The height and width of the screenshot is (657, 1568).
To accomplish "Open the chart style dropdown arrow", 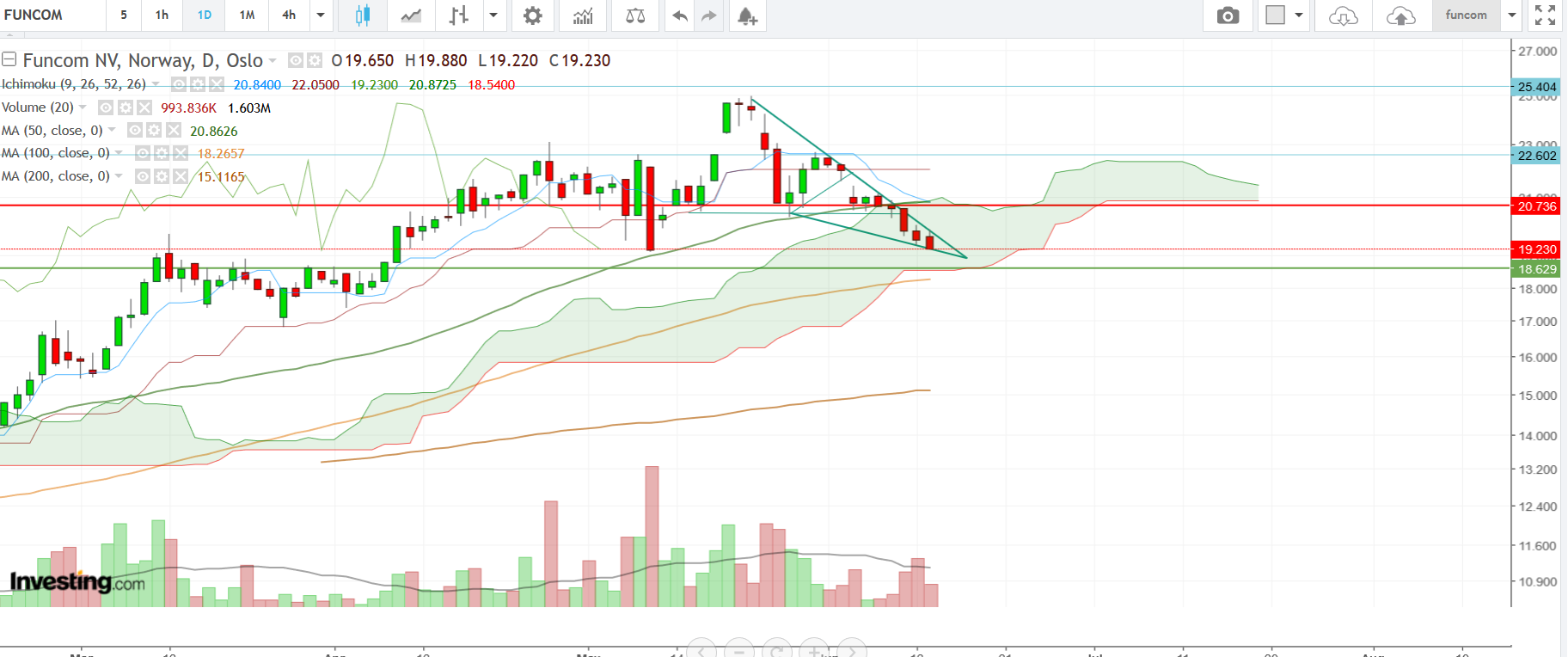I will (x=493, y=15).
